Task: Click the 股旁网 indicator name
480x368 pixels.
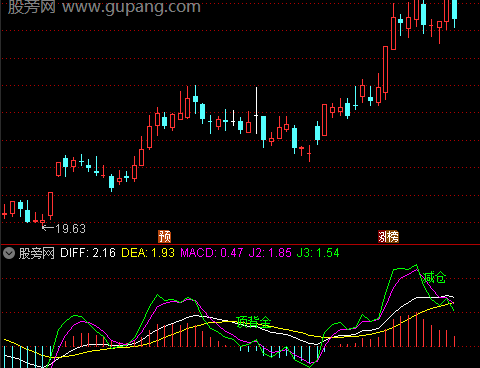Action: (x=36, y=253)
